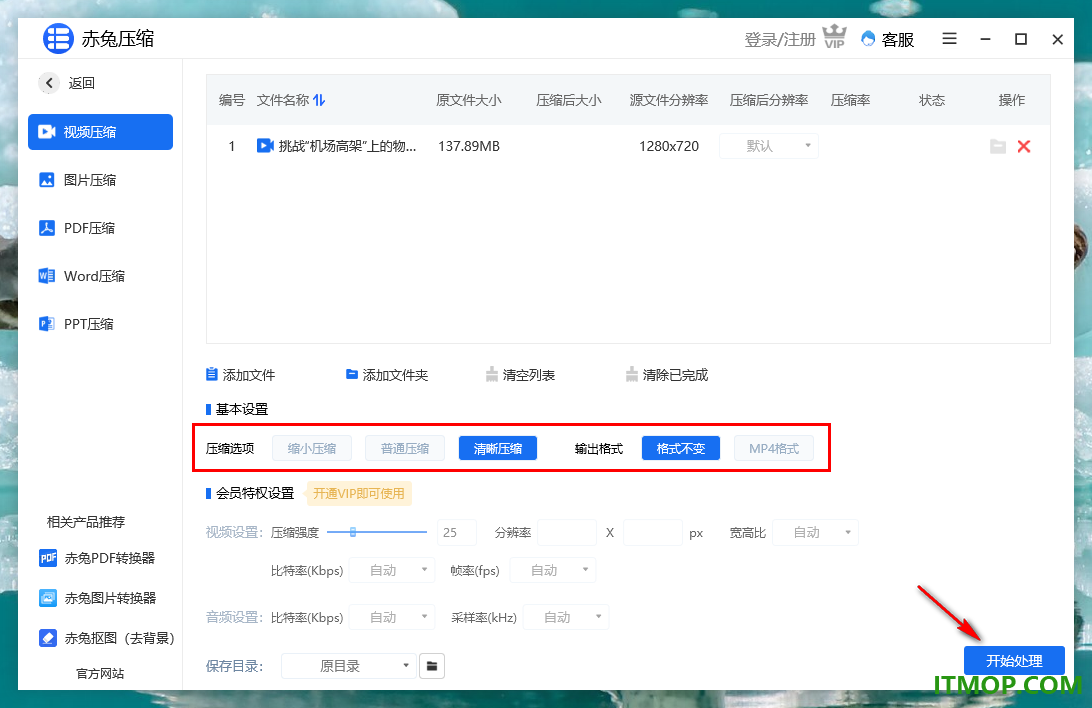The image size is (1092, 708).
Task: Sort the list by 文件名称 arrows
Action: point(319,100)
